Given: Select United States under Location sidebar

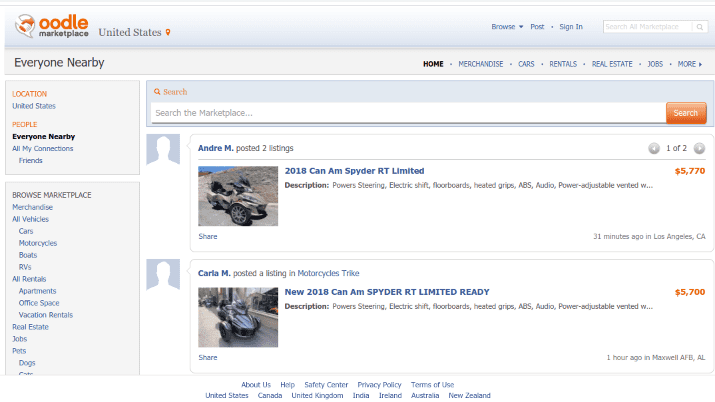Looking at the screenshot, I should 34,106.
